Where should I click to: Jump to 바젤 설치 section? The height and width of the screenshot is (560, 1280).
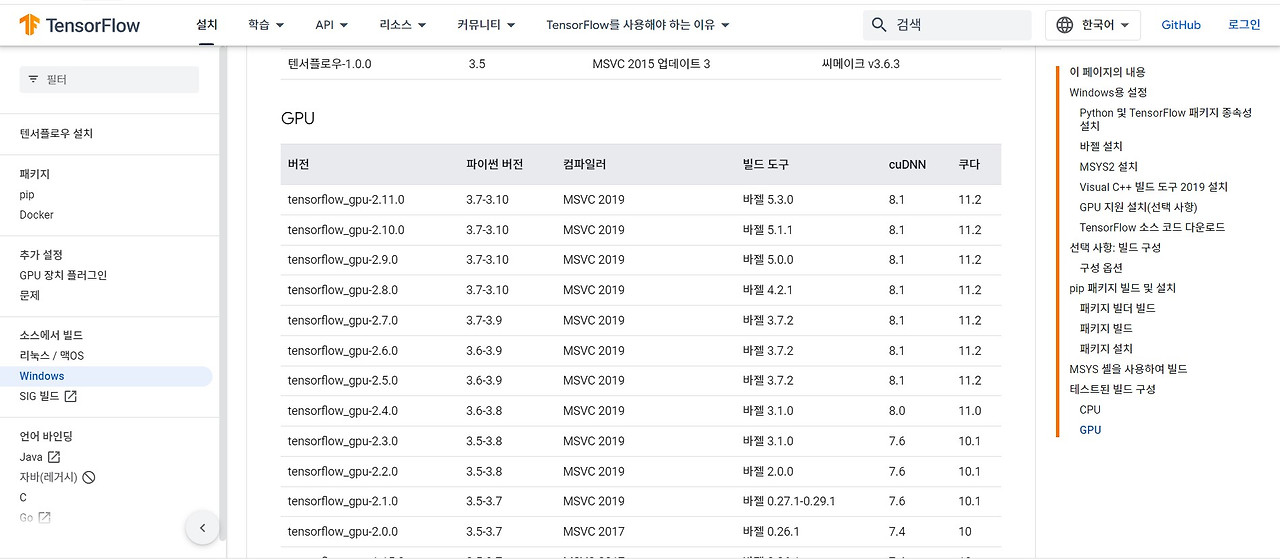click(x=1101, y=146)
